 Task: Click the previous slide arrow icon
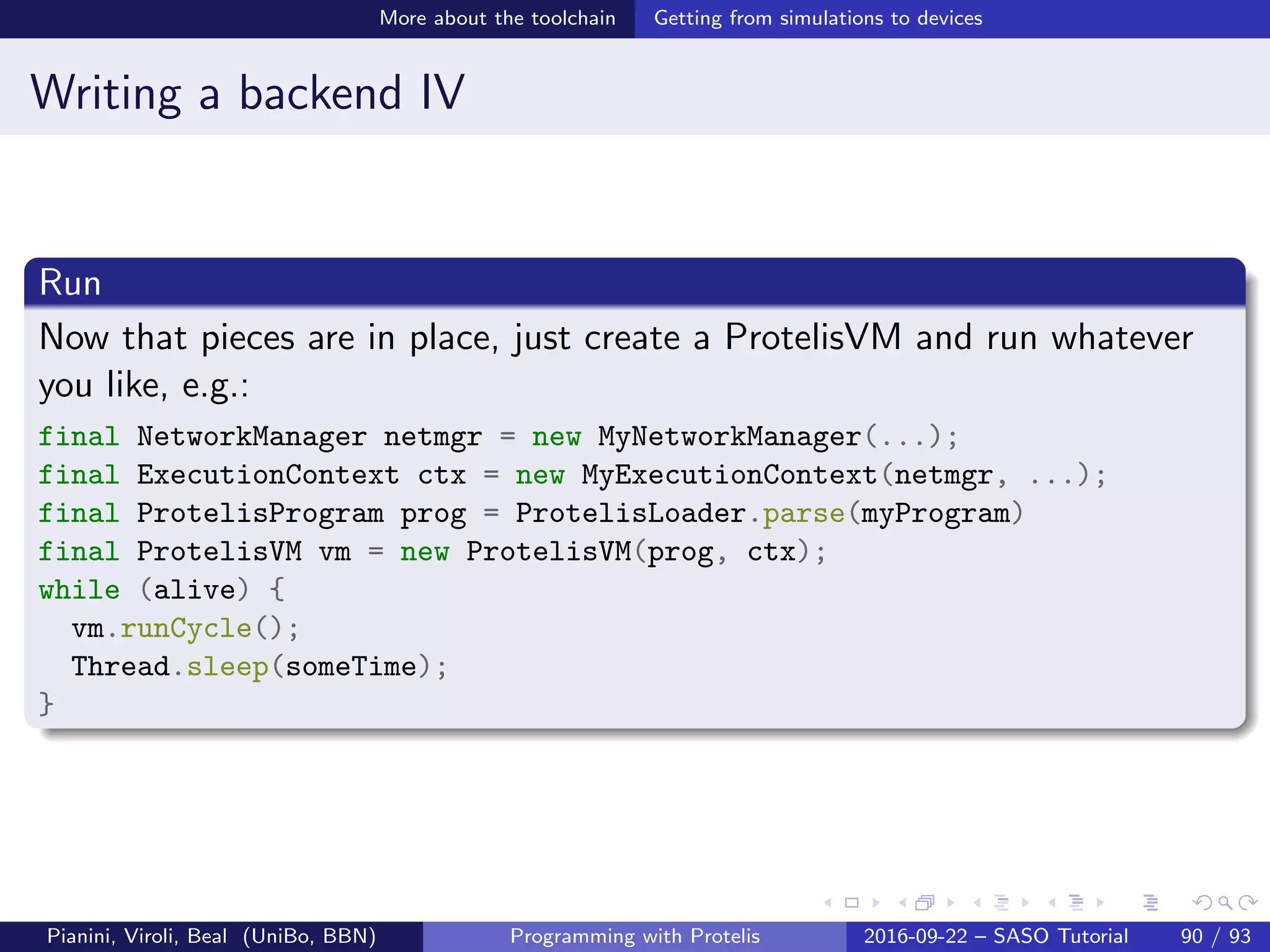click(828, 903)
